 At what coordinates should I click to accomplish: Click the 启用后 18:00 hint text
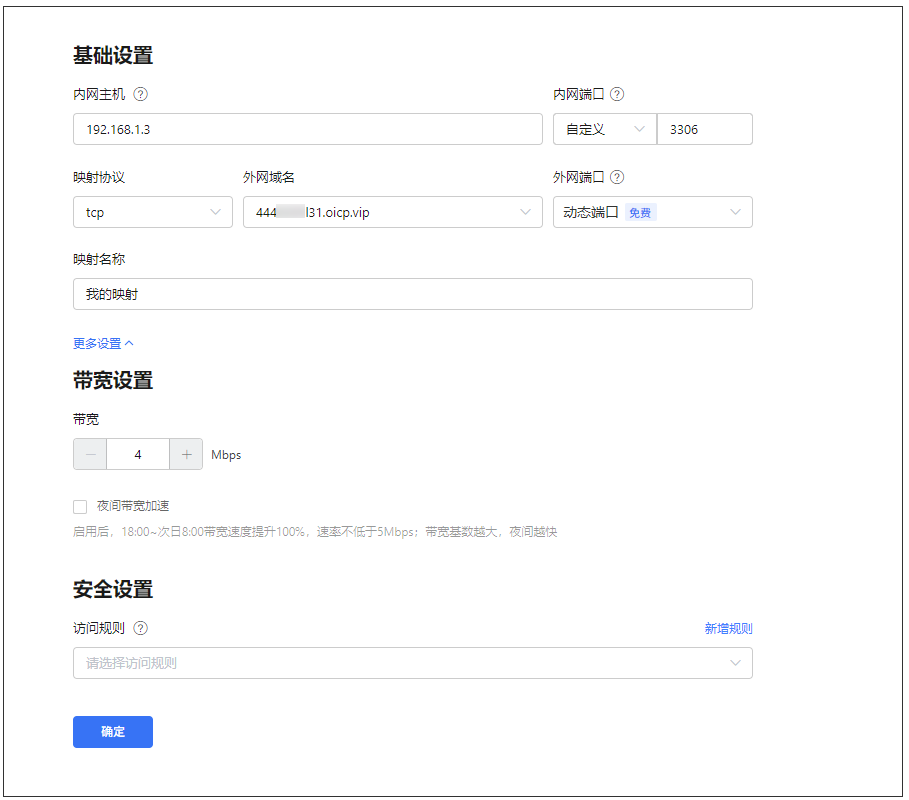click(315, 532)
